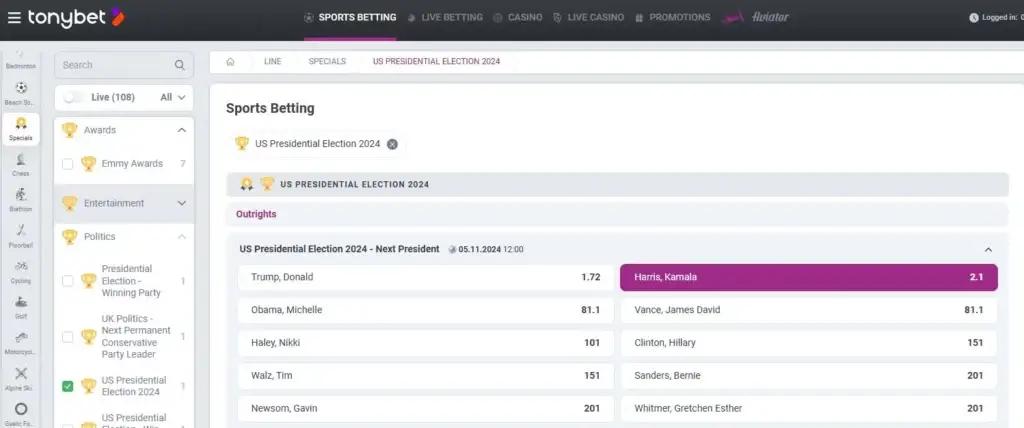Select Motorcycling sport icon
Image resolution: width=1024 pixels, height=428 pixels.
click(21, 343)
